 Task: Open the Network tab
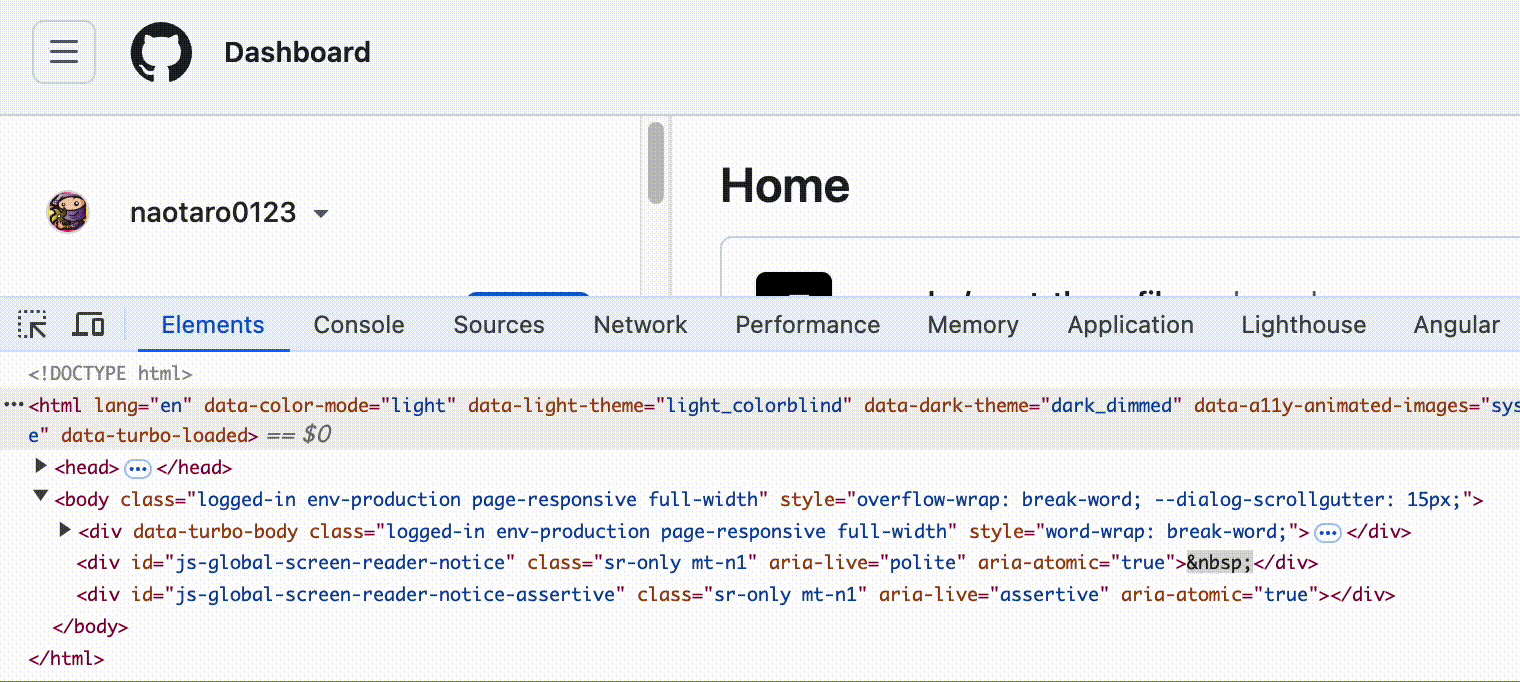[x=640, y=325]
